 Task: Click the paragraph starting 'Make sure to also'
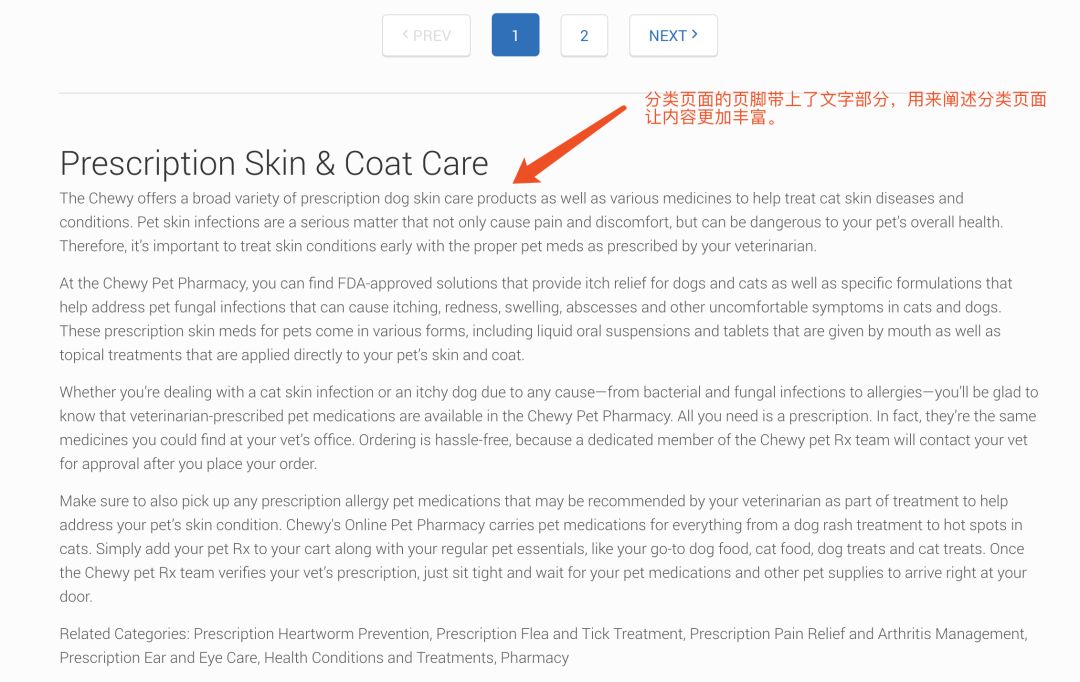(x=543, y=548)
